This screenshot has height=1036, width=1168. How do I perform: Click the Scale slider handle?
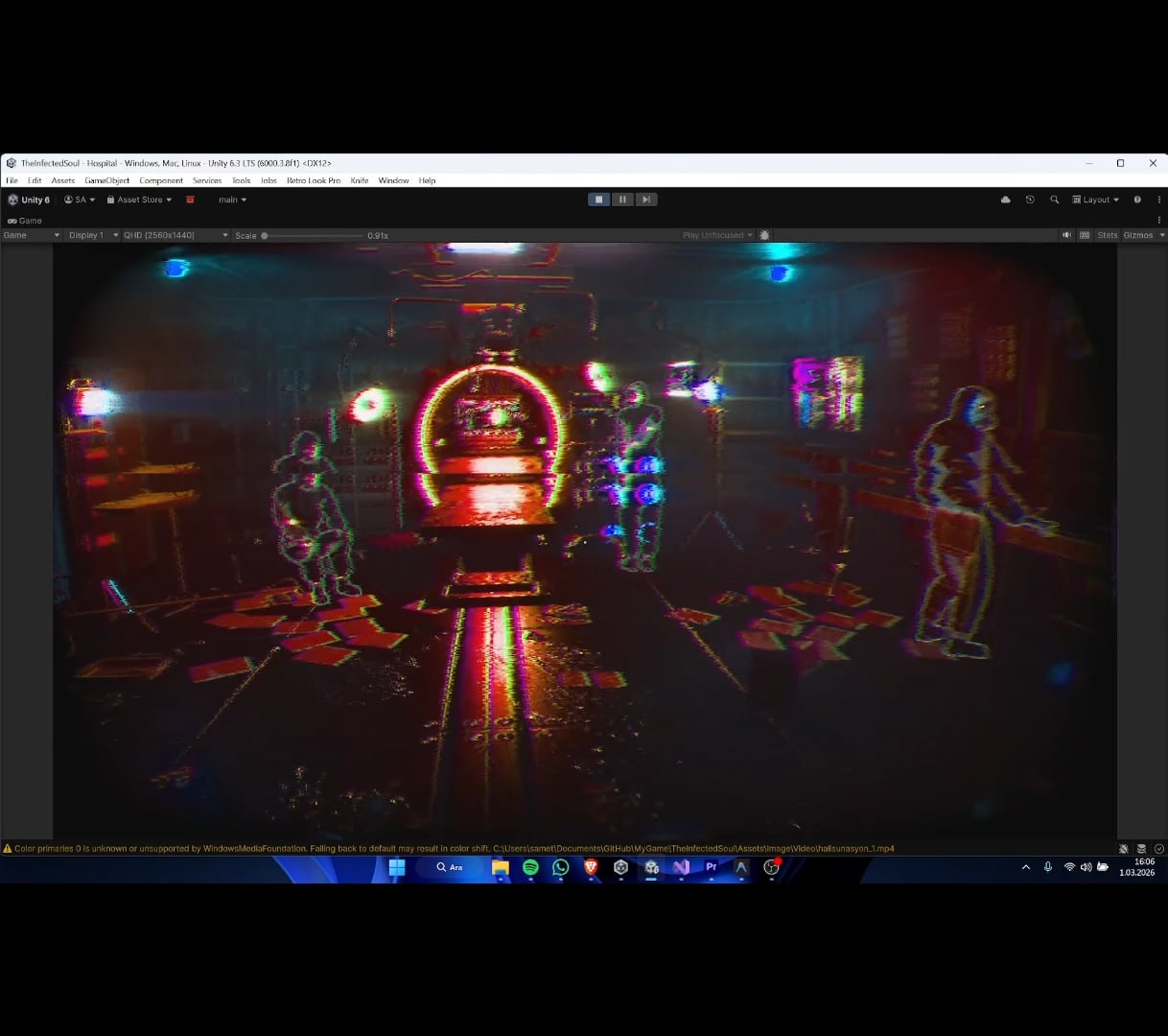point(265,235)
